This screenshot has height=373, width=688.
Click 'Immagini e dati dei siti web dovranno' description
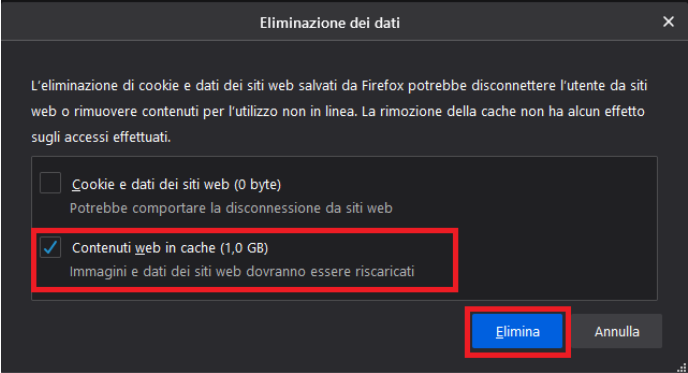click(x=242, y=271)
